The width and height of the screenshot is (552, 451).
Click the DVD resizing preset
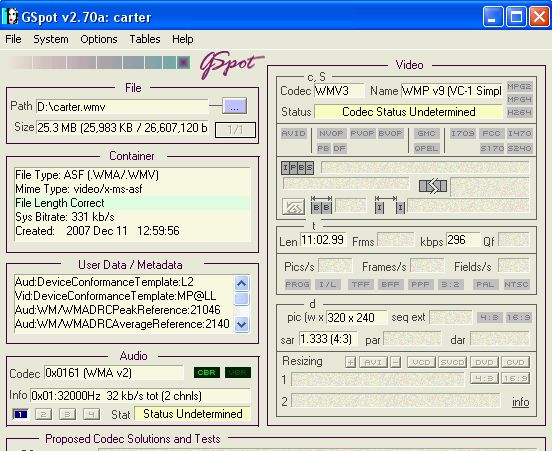pyautogui.click(x=484, y=362)
